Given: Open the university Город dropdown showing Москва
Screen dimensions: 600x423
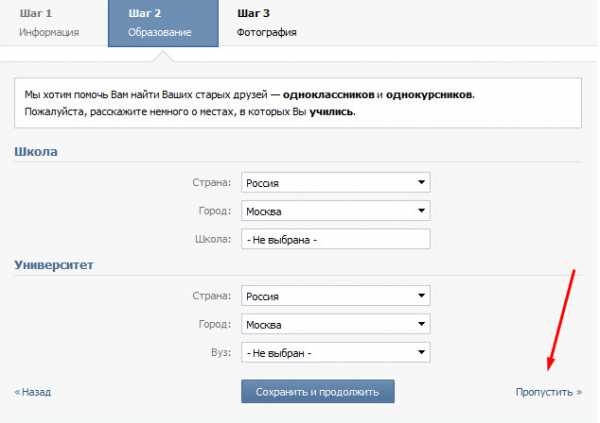Looking at the screenshot, I should (336, 324).
